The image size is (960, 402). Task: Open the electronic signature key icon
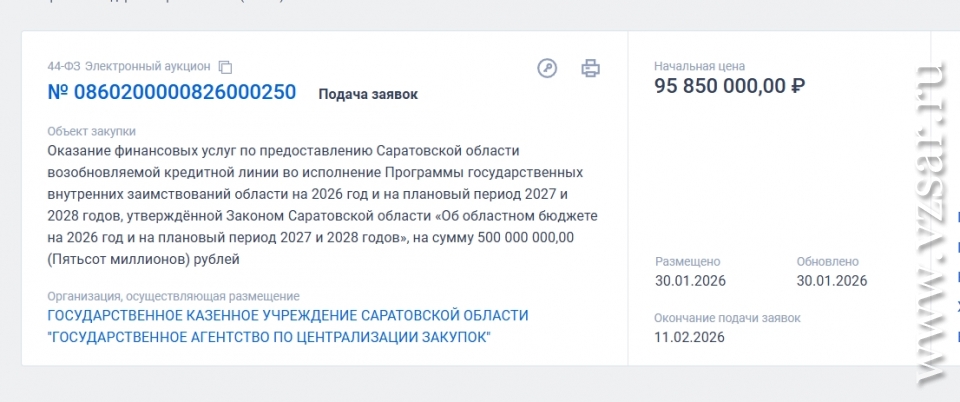(547, 68)
